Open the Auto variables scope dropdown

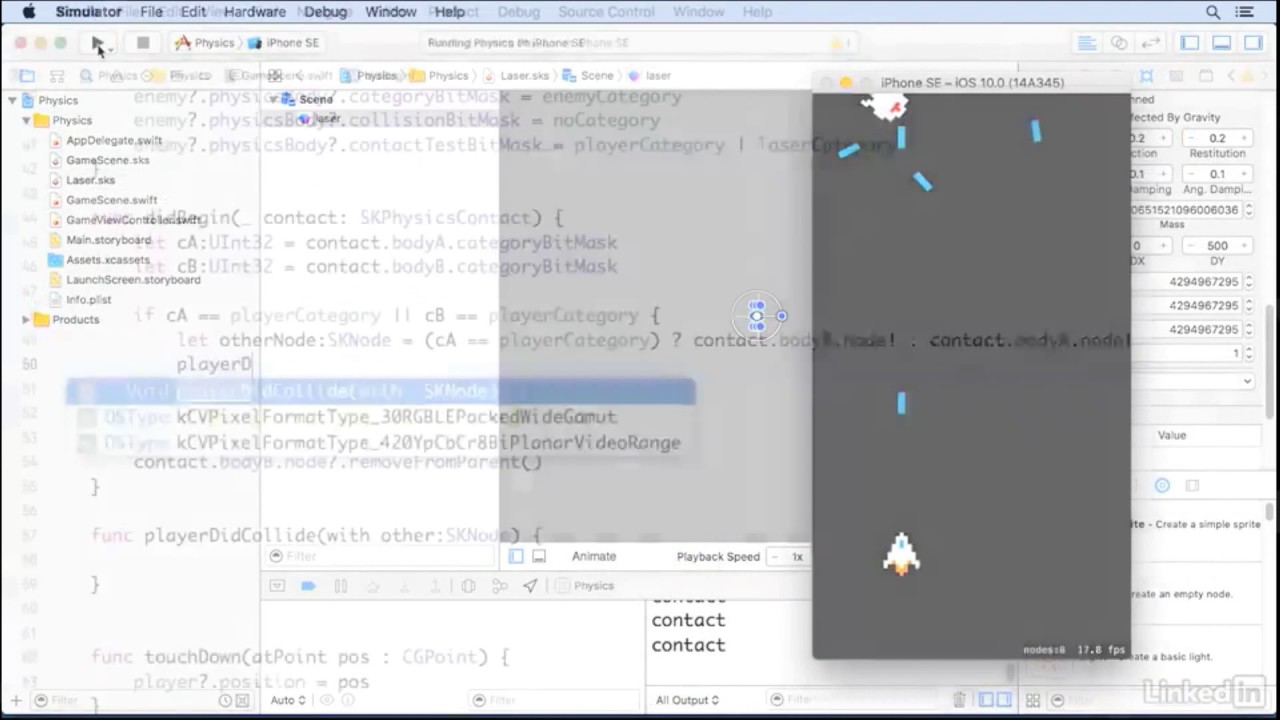(x=288, y=700)
